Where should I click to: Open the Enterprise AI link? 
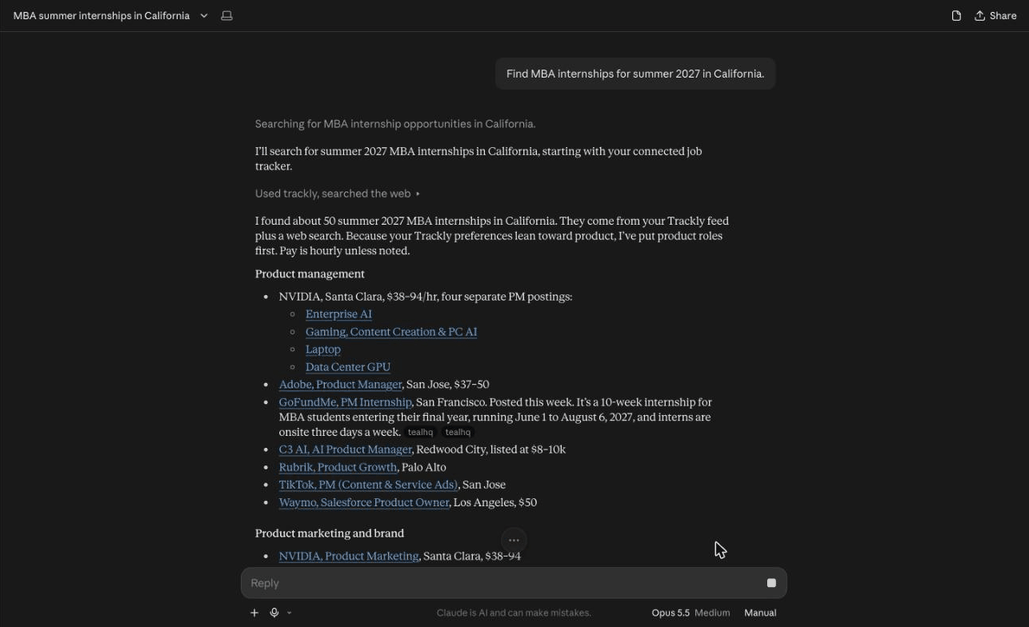tap(339, 314)
